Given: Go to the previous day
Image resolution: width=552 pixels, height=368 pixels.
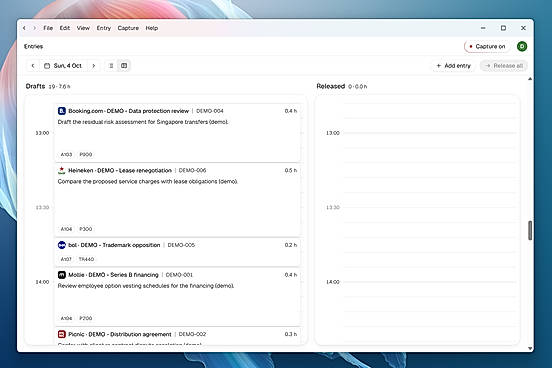Looking at the screenshot, I should click(x=33, y=66).
